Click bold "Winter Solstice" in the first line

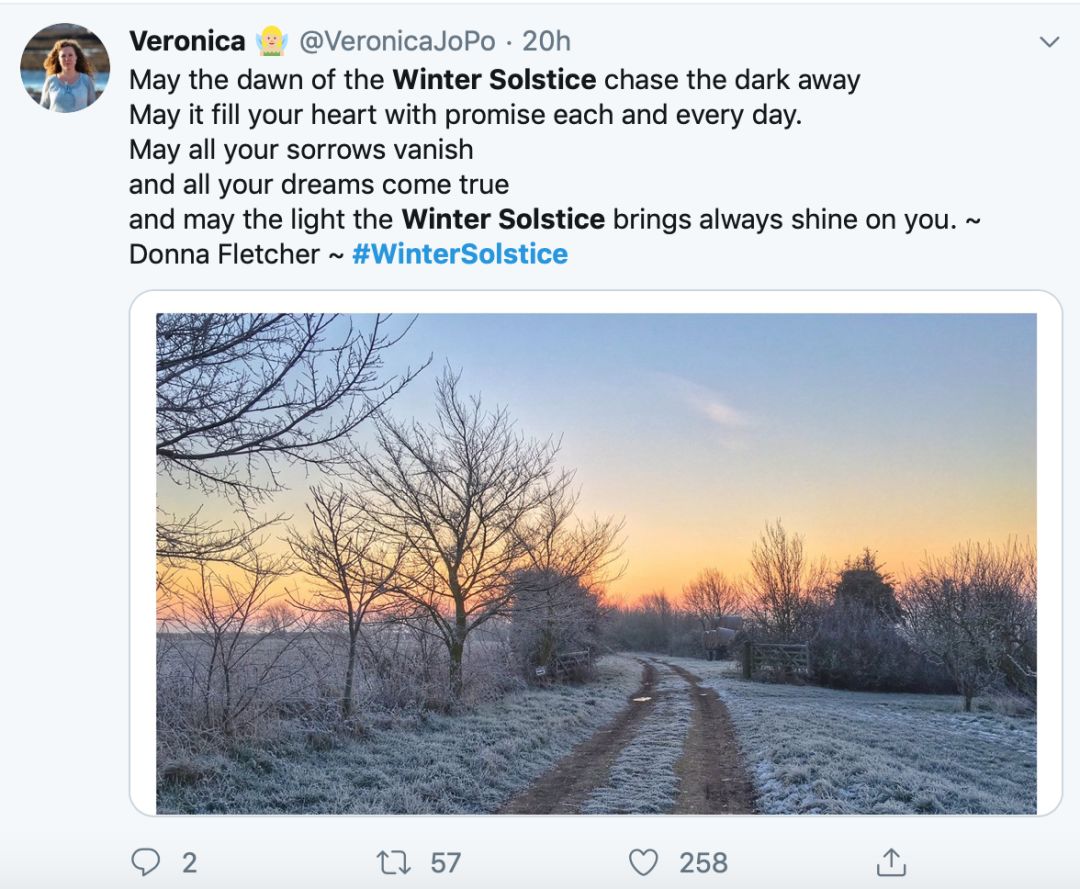[495, 79]
